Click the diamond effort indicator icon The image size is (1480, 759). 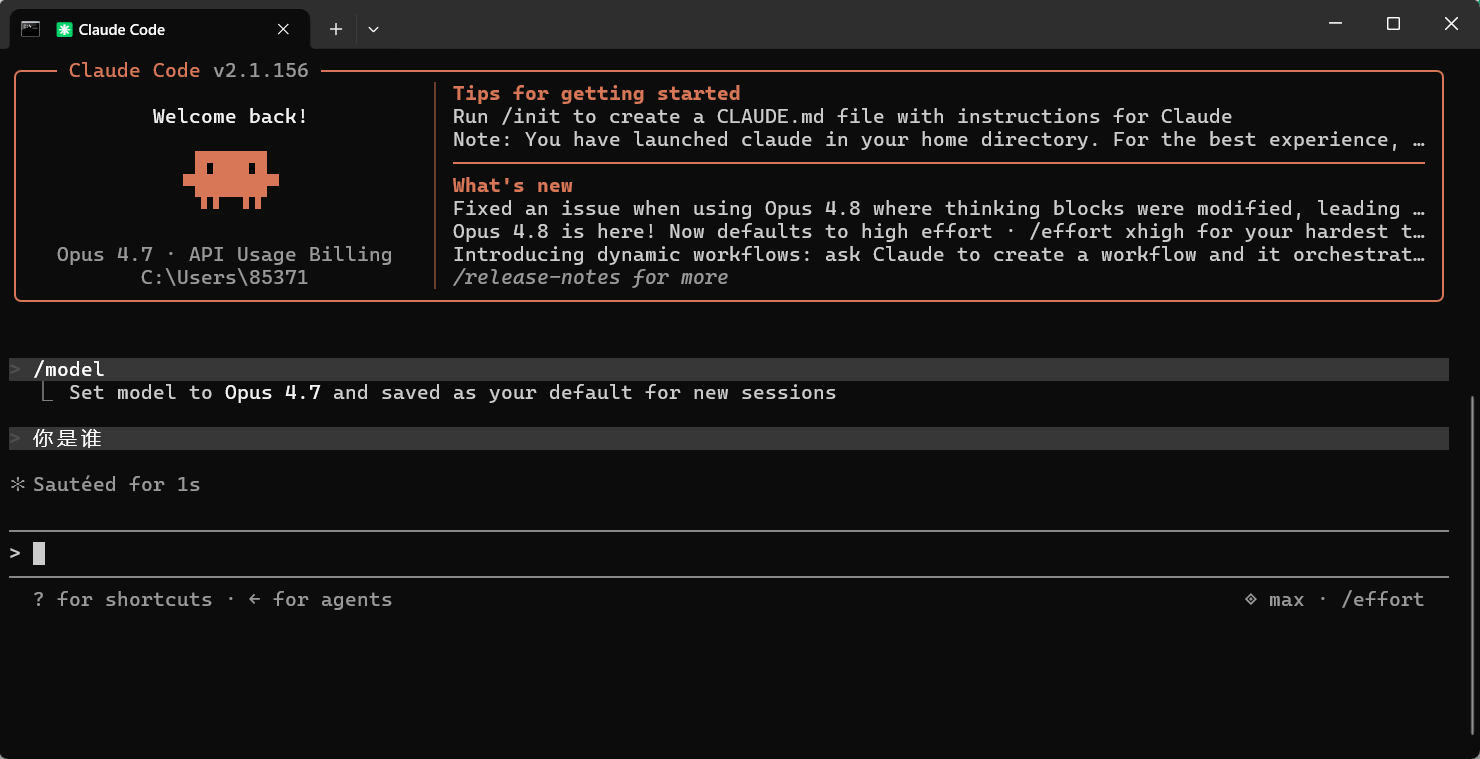tap(1250, 599)
